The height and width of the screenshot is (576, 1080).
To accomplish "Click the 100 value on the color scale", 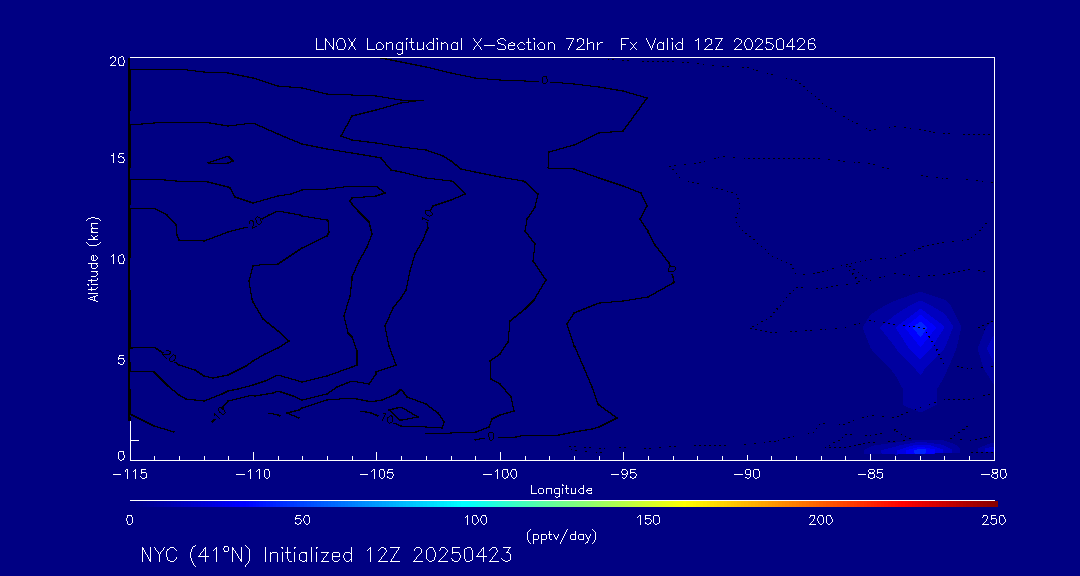I will 475,520.
